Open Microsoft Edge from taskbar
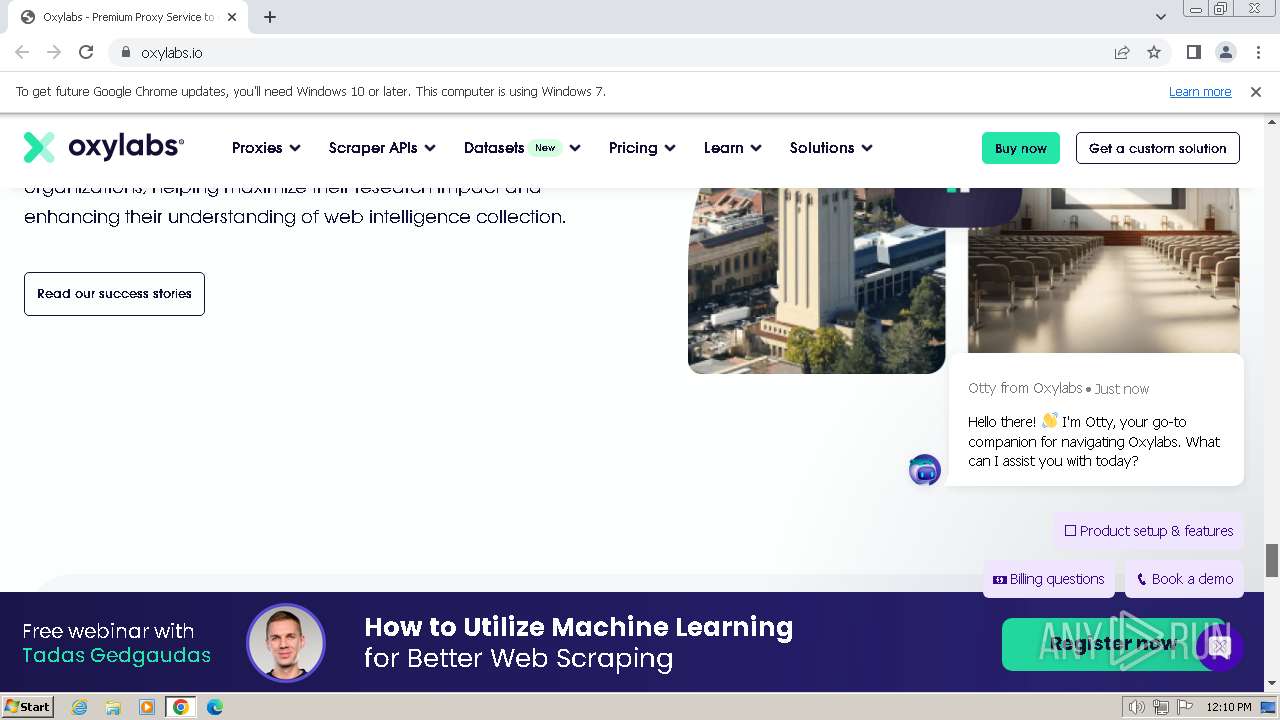 [215, 707]
